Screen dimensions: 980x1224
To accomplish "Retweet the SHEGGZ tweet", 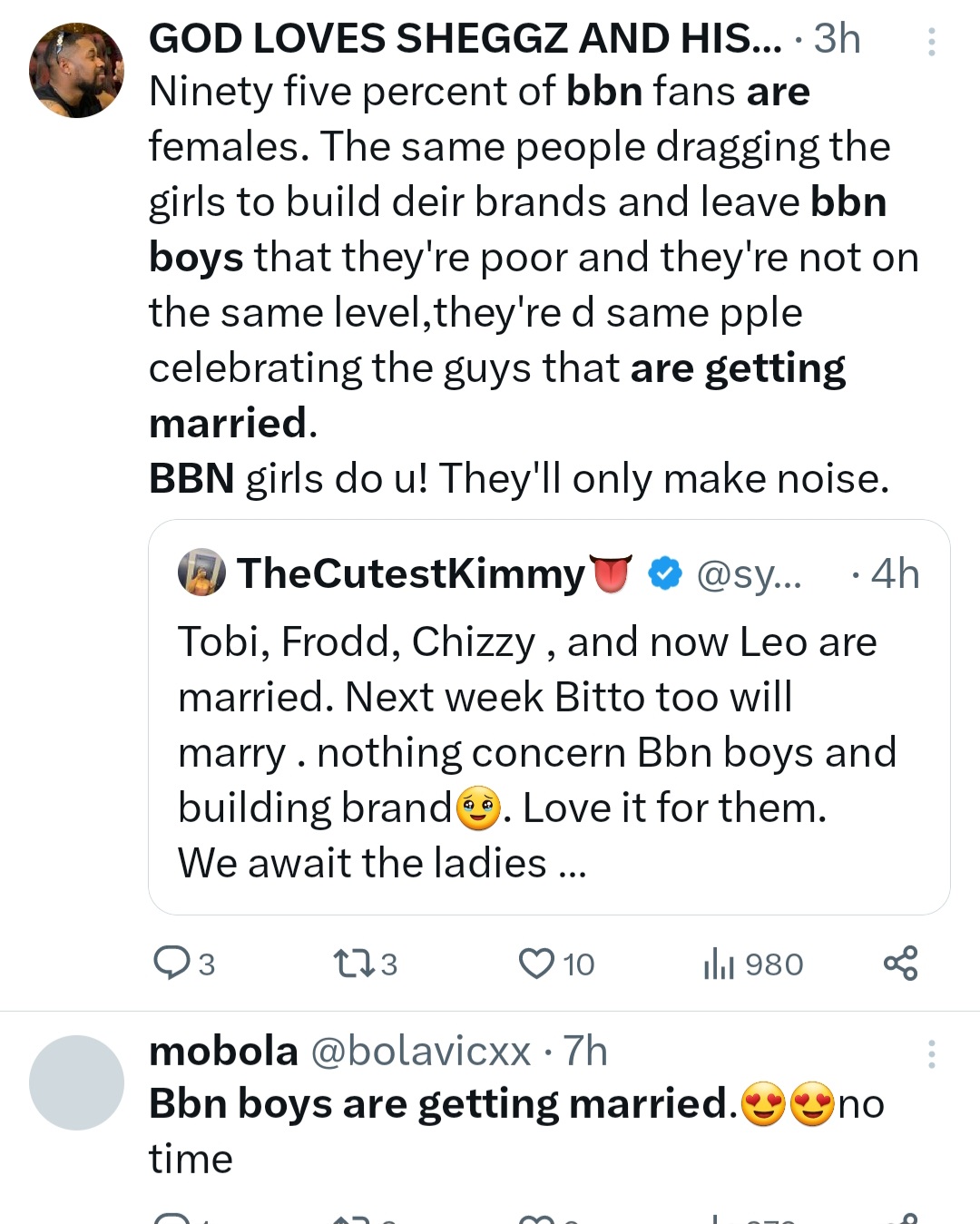I will [x=350, y=963].
